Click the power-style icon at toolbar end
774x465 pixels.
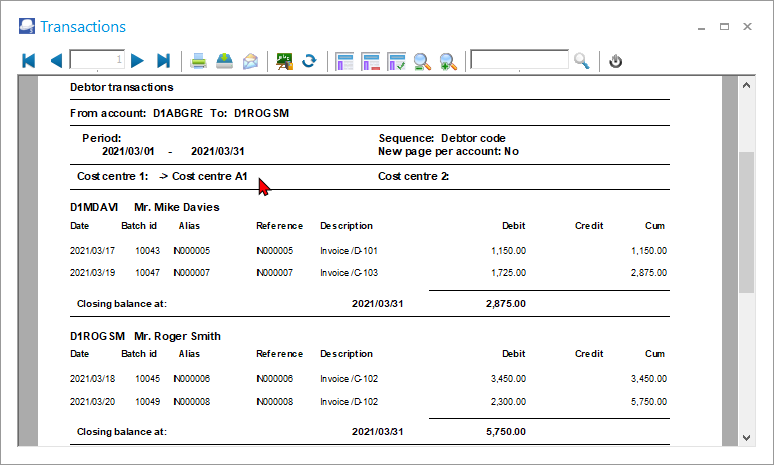click(616, 61)
